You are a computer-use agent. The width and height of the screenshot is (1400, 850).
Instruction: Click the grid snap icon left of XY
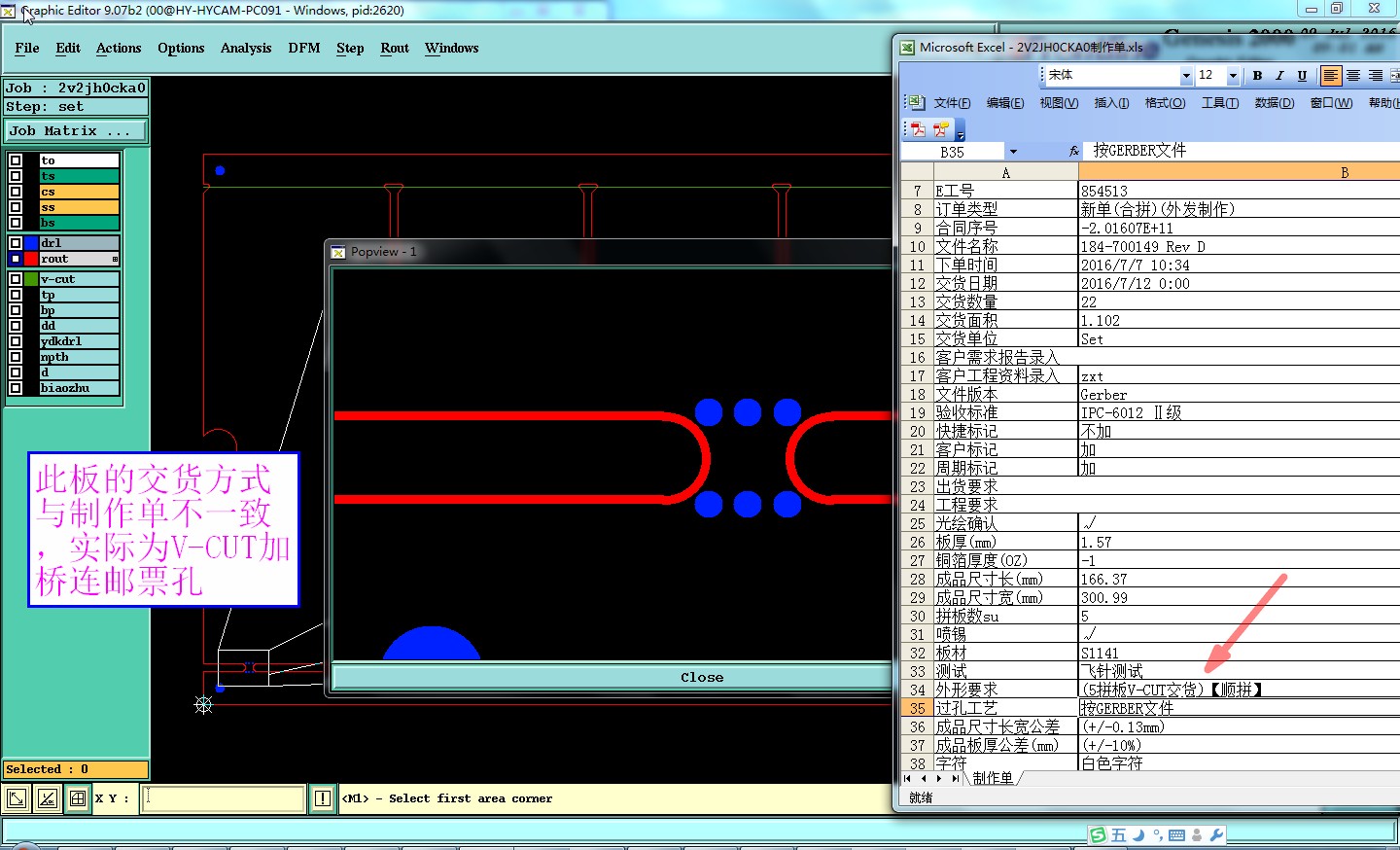(x=78, y=799)
